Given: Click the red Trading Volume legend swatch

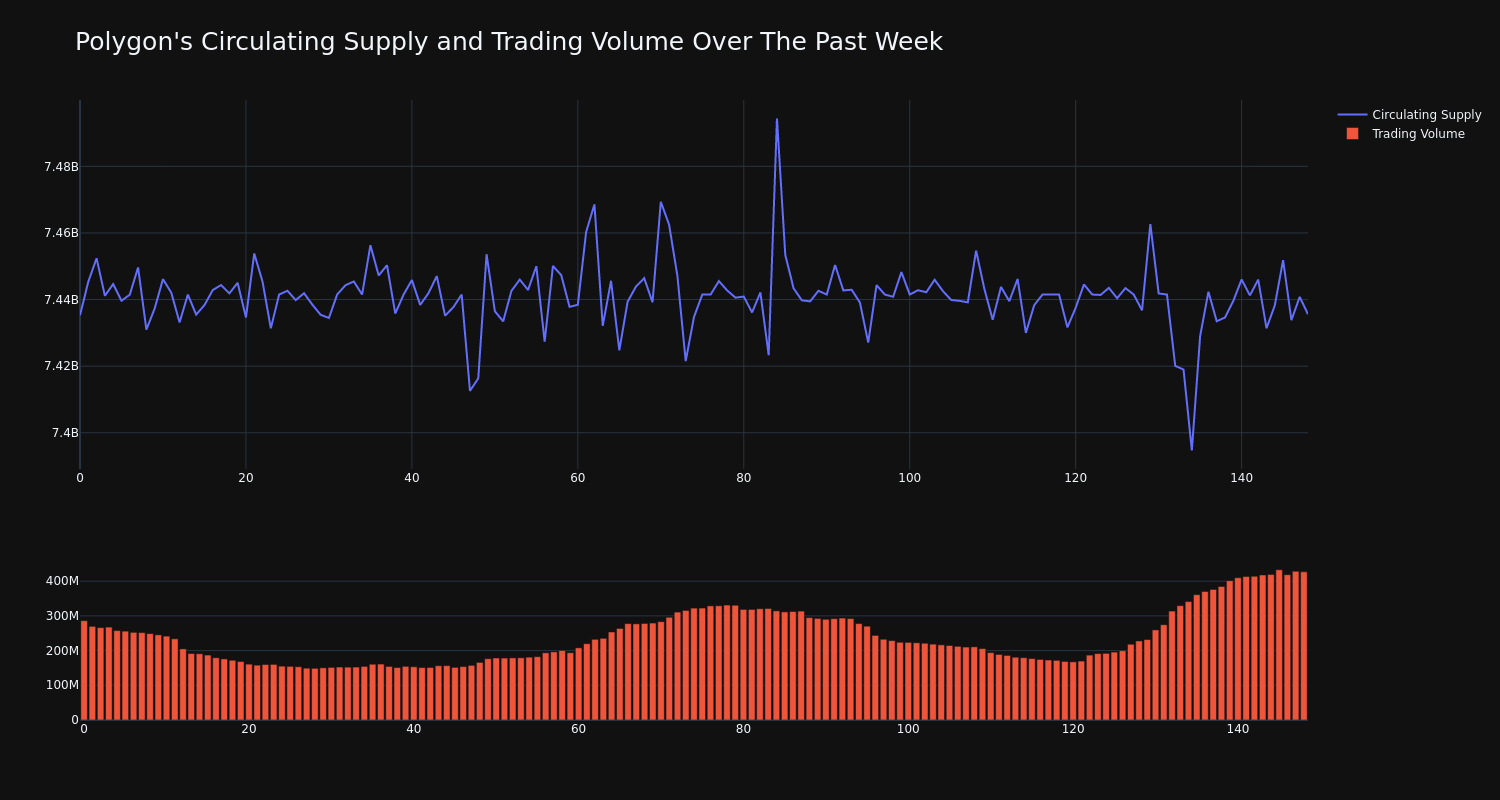Looking at the screenshot, I should [x=1352, y=134].
